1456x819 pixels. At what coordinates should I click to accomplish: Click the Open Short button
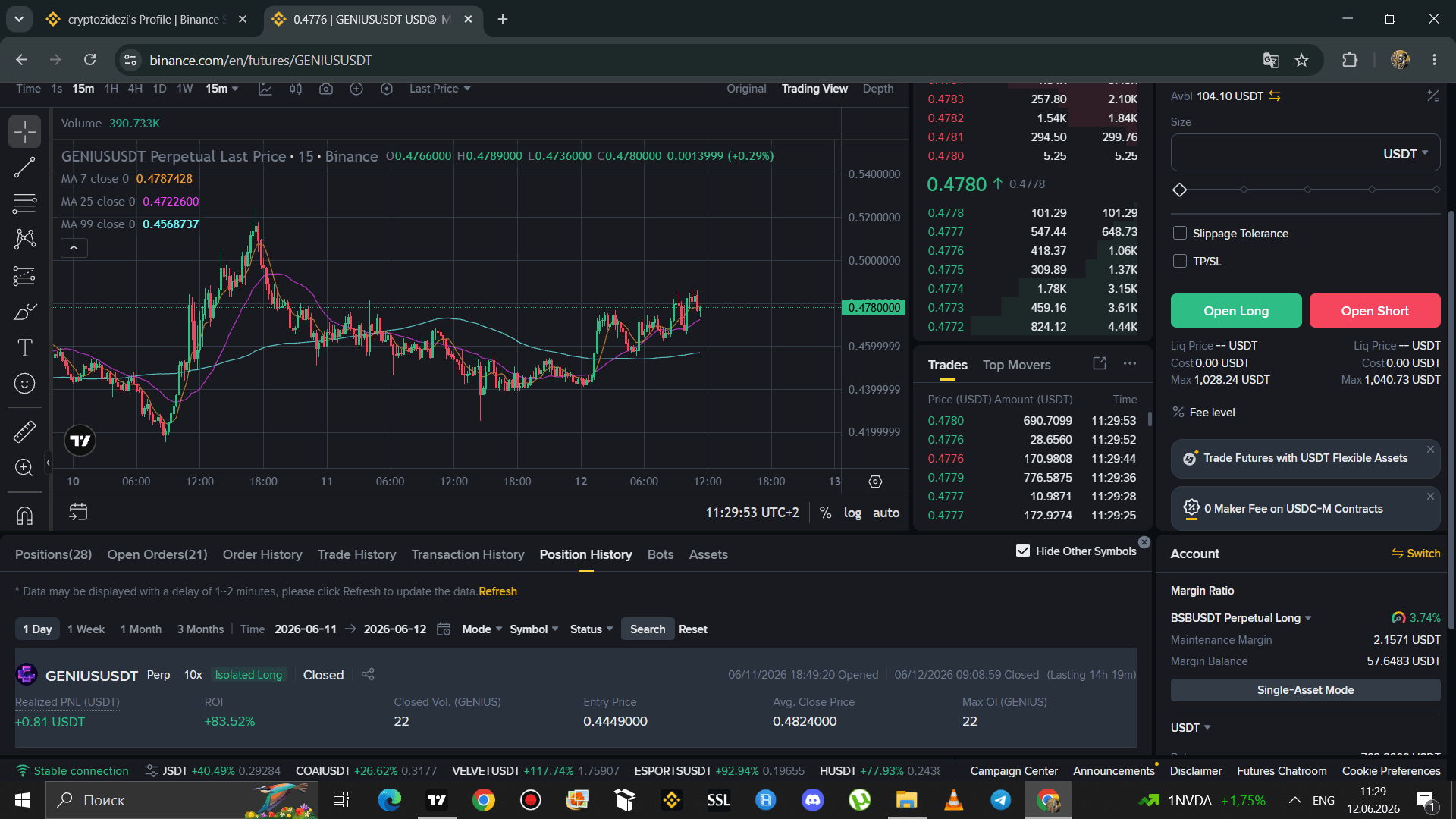1375,311
